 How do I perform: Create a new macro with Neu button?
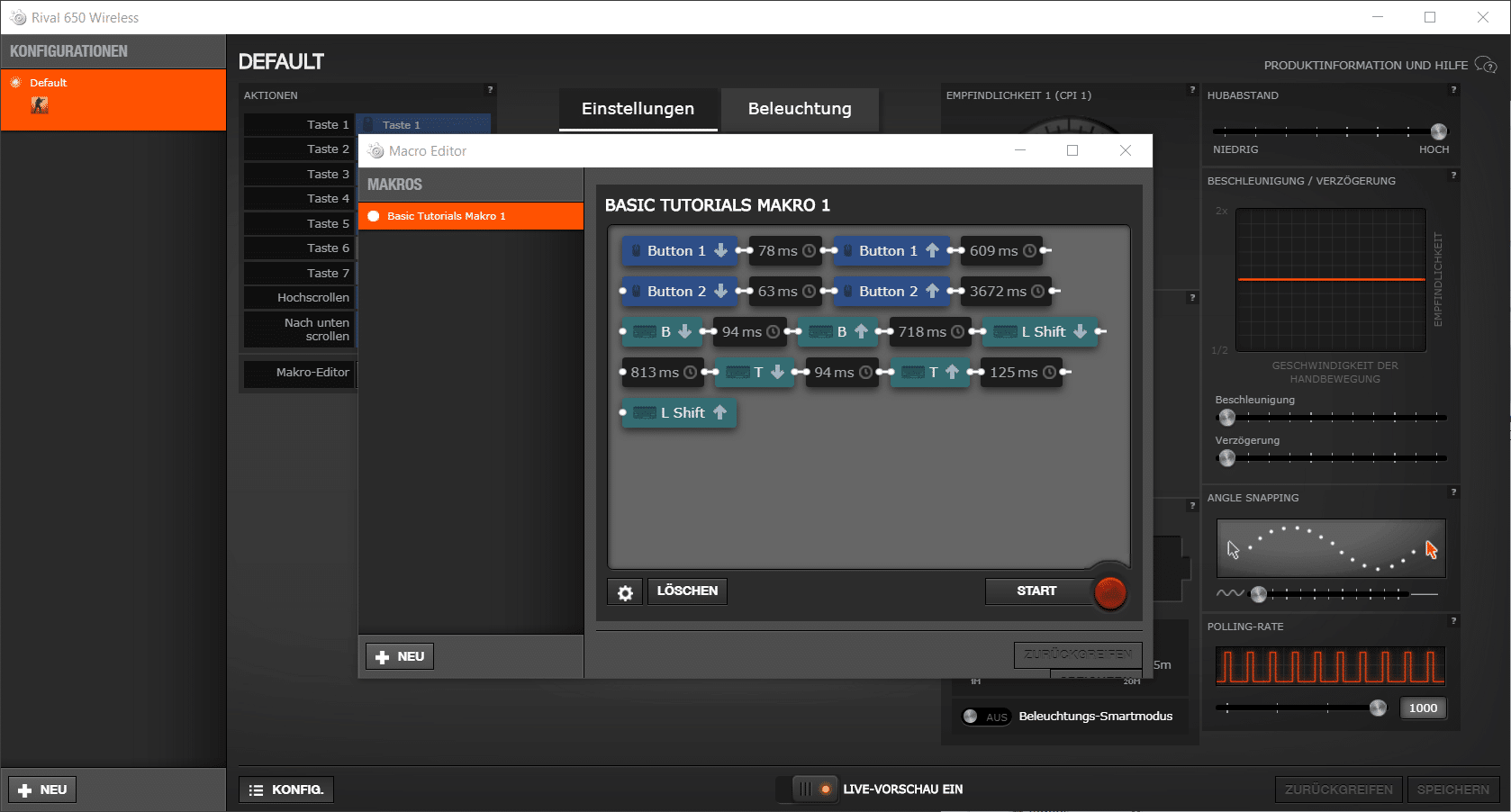[400, 656]
